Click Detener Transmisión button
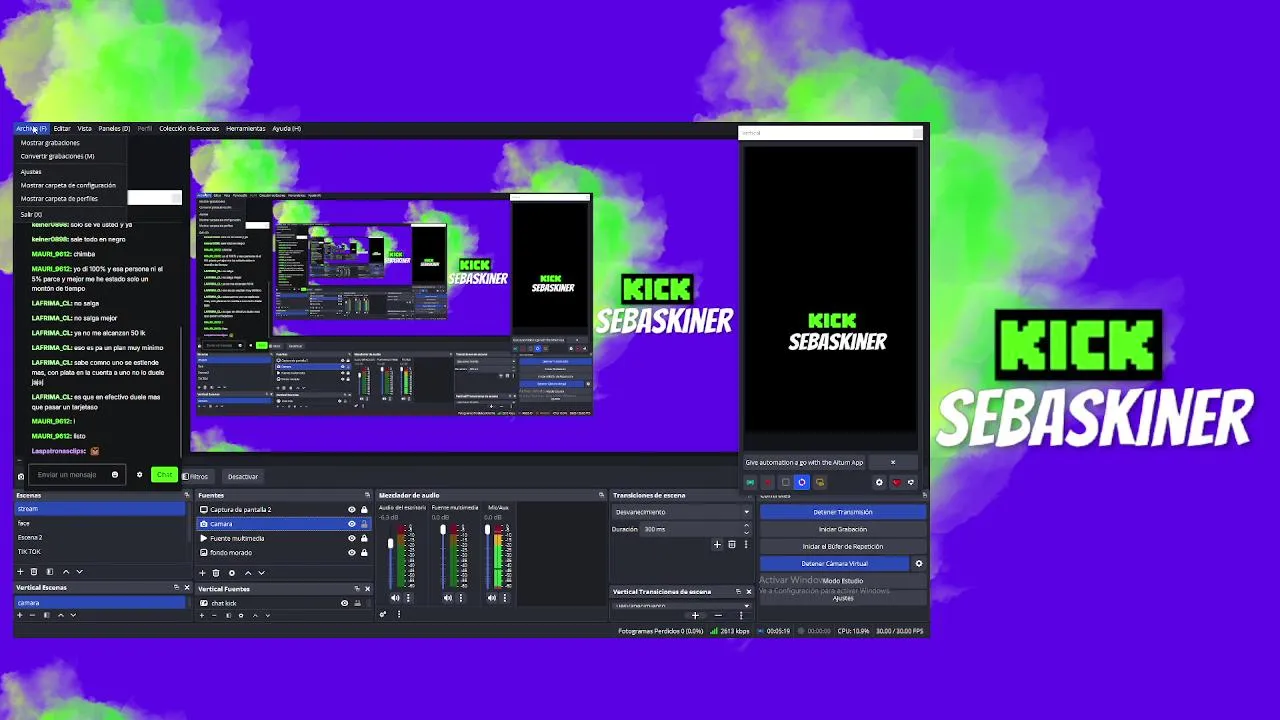 [x=843, y=512]
